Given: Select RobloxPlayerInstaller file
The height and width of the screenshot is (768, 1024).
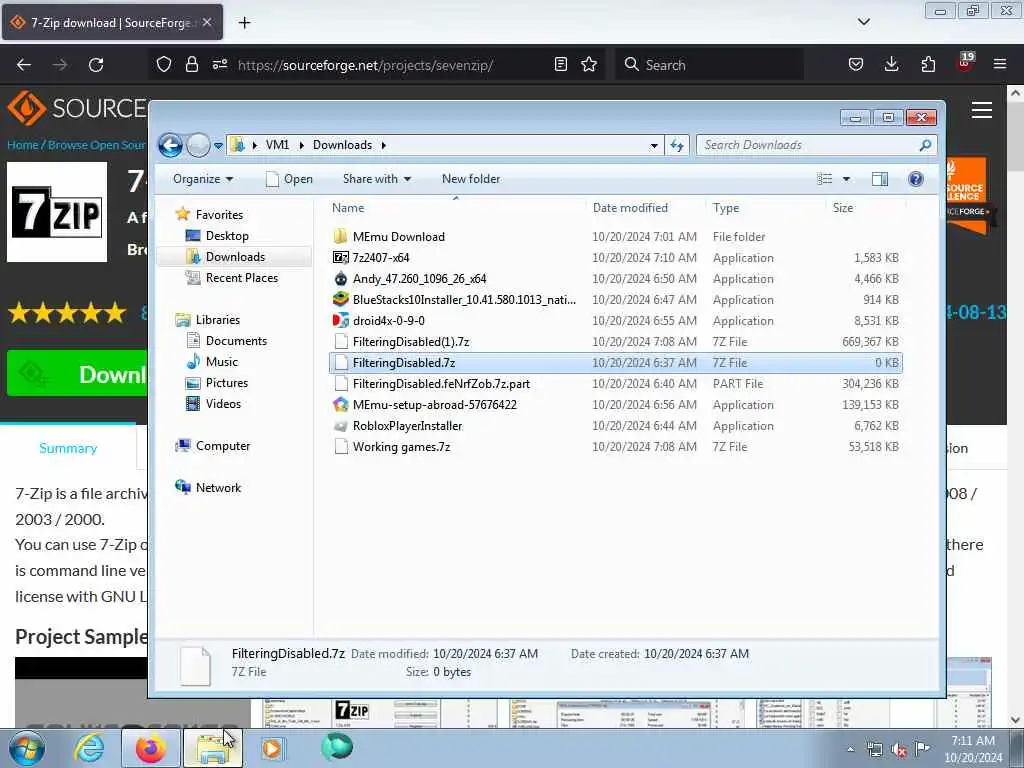Looking at the screenshot, I should click(x=615, y=426).
